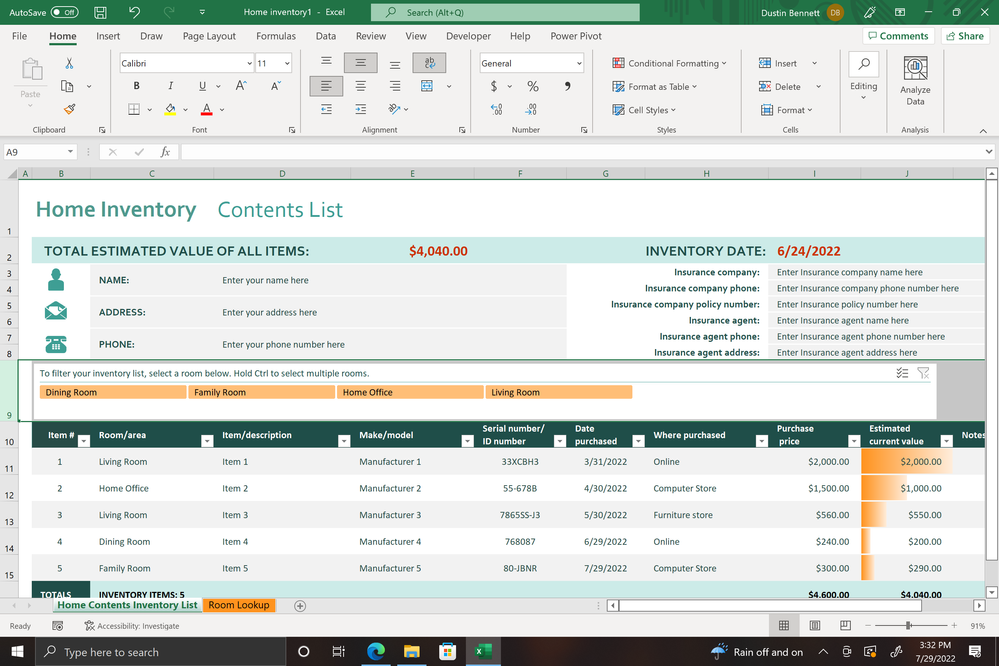Toggle Wrap Text in Alignment group
Screen dimensions: 999x666
coord(429,62)
